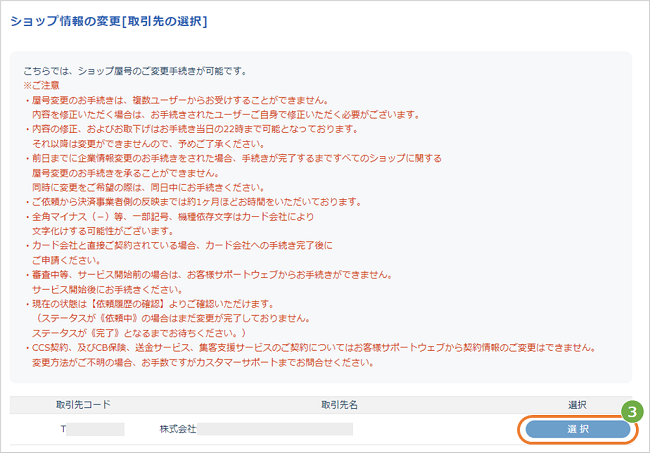The image size is (650, 453).
Task: Click the note about CCS契約、及びCB保険、送金サービス
Action: coord(310,348)
